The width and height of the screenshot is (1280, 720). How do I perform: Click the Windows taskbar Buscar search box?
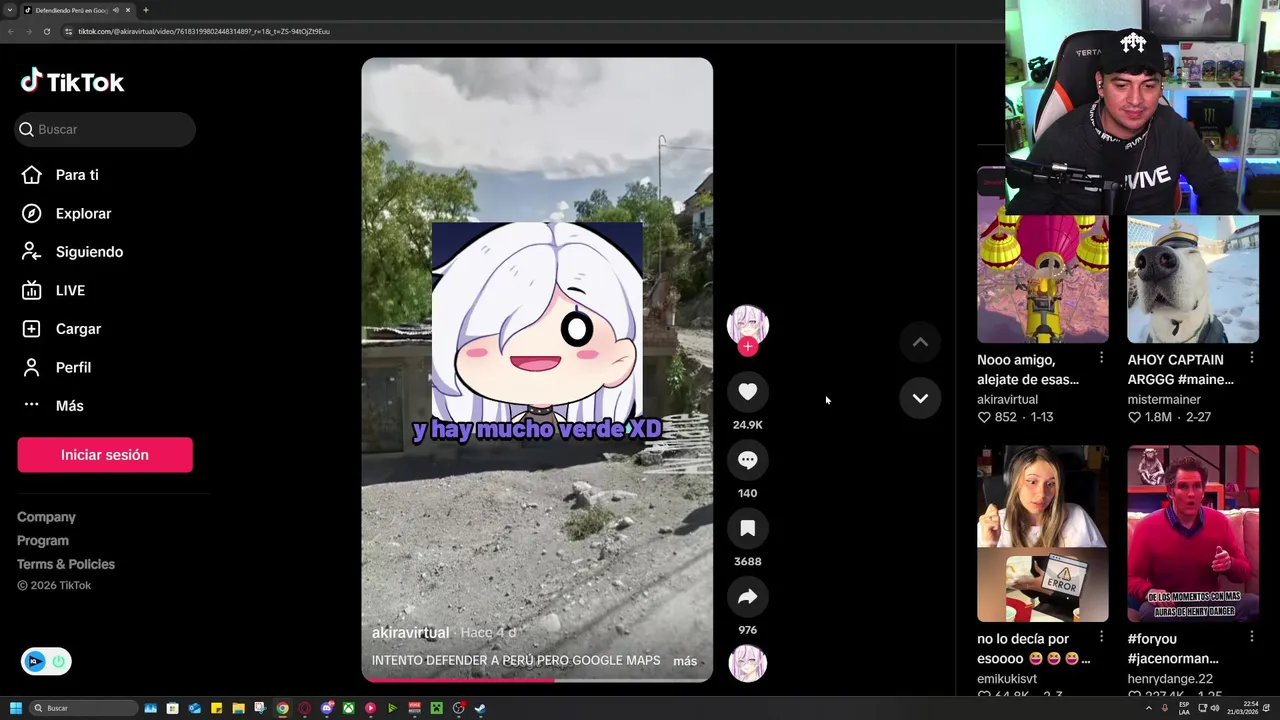tap(84, 708)
